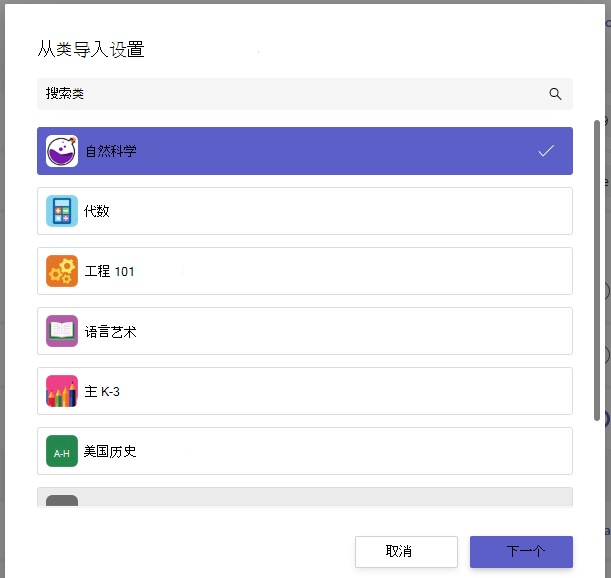Click the 语言艺术 open book icon
This screenshot has width=611, height=578.
pyautogui.click(x=62, y=331)
